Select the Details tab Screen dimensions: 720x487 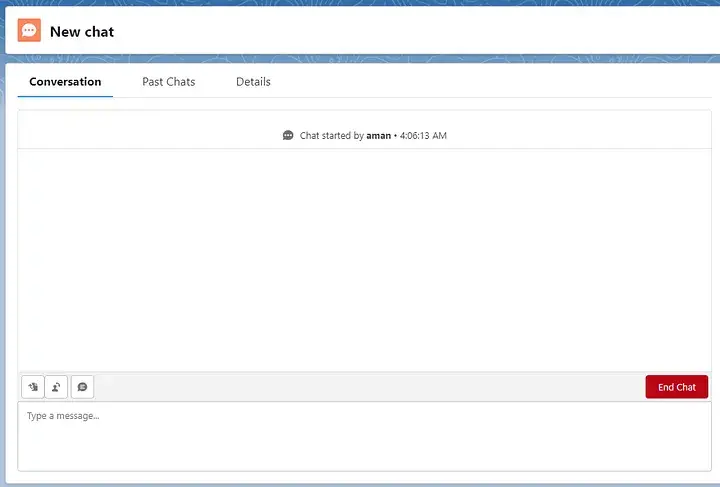253,82
